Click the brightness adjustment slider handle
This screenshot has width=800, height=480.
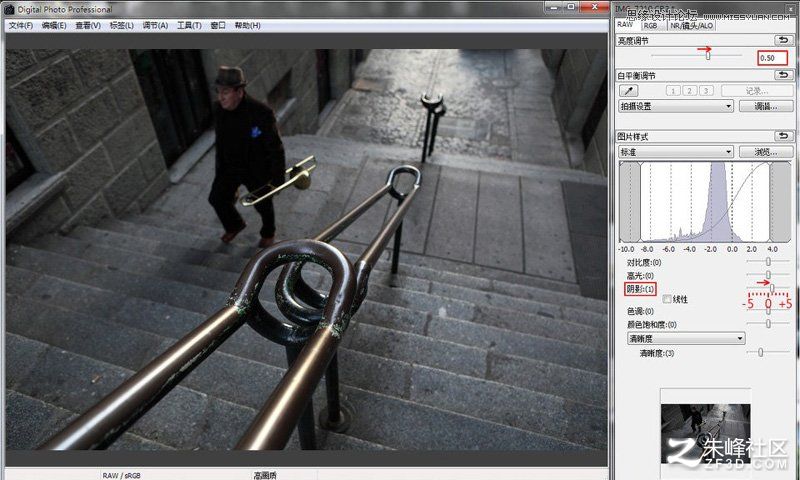pos(708,56)
